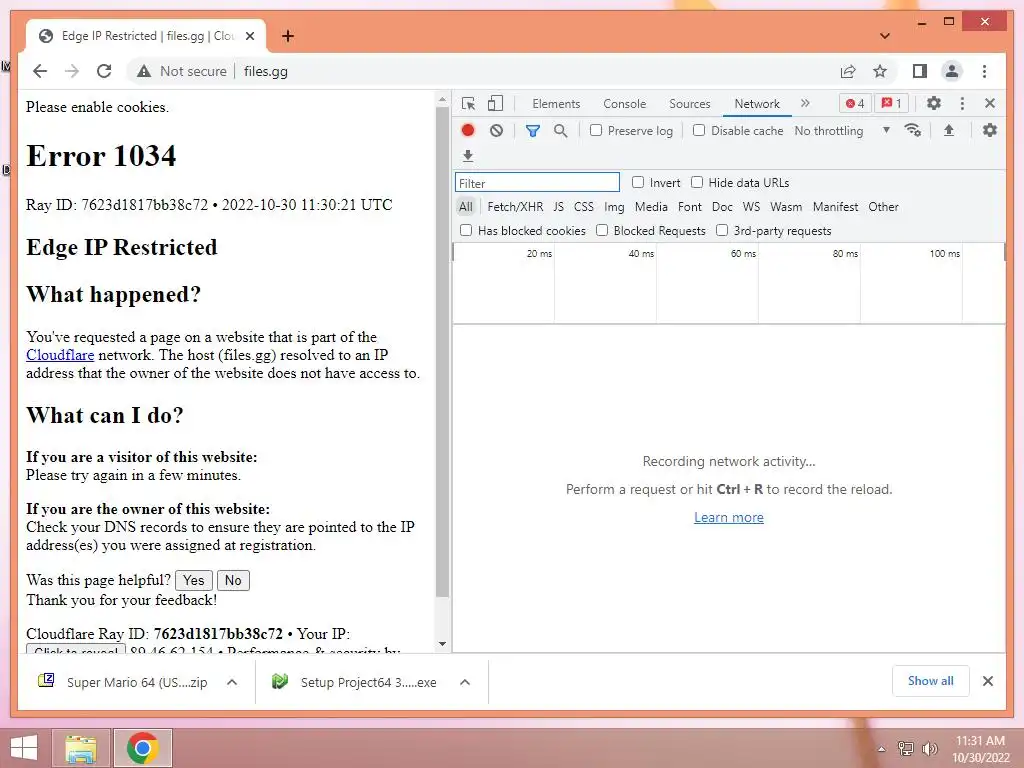Image resolution: width=1024 pixels, height=768 pixels.
Task: Enable the Disable cache checkbox
Action: (699, 130)
